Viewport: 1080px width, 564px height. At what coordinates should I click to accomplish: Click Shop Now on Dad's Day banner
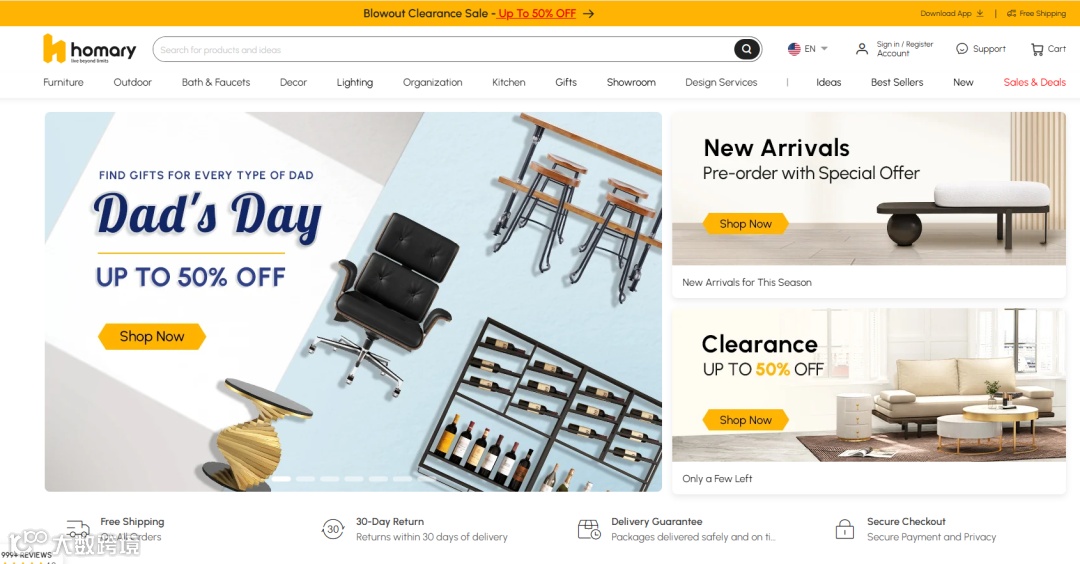pyautogui.click(x=152, y=336)
